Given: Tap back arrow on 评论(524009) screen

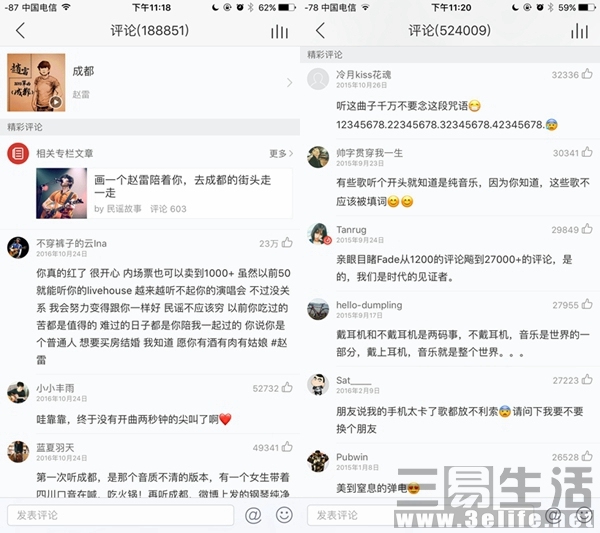Looking at the screenshot, I should (x=320, y=30).
